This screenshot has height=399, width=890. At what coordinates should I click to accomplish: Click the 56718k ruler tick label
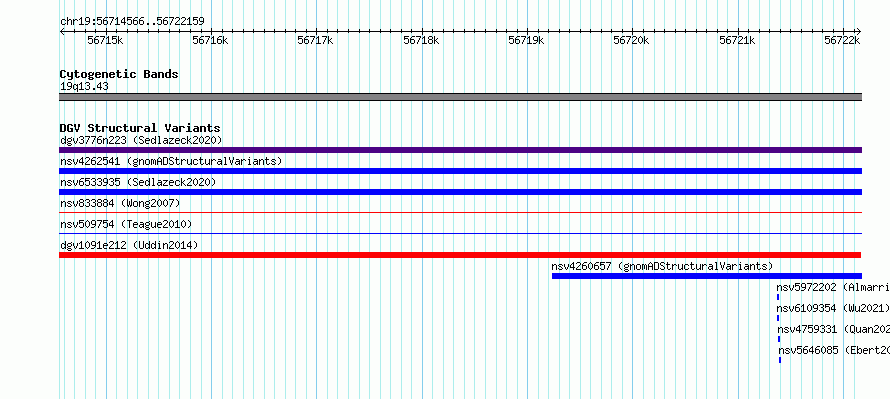tap(421, 40)
